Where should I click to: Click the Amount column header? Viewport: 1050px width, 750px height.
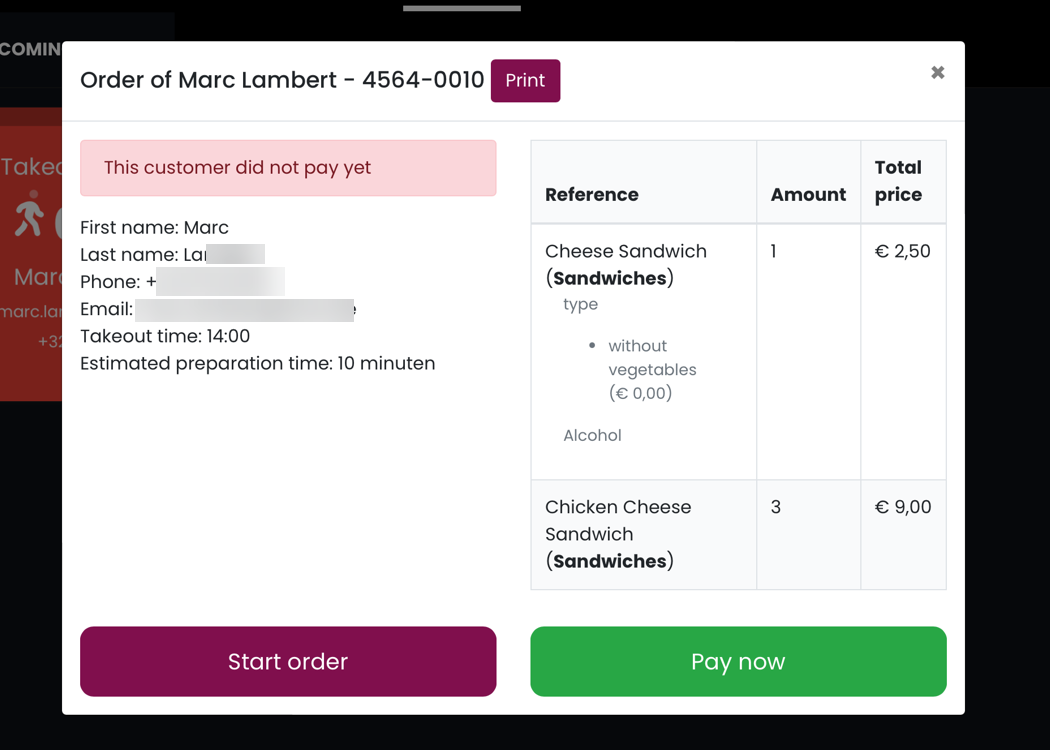tap(808, 195)
